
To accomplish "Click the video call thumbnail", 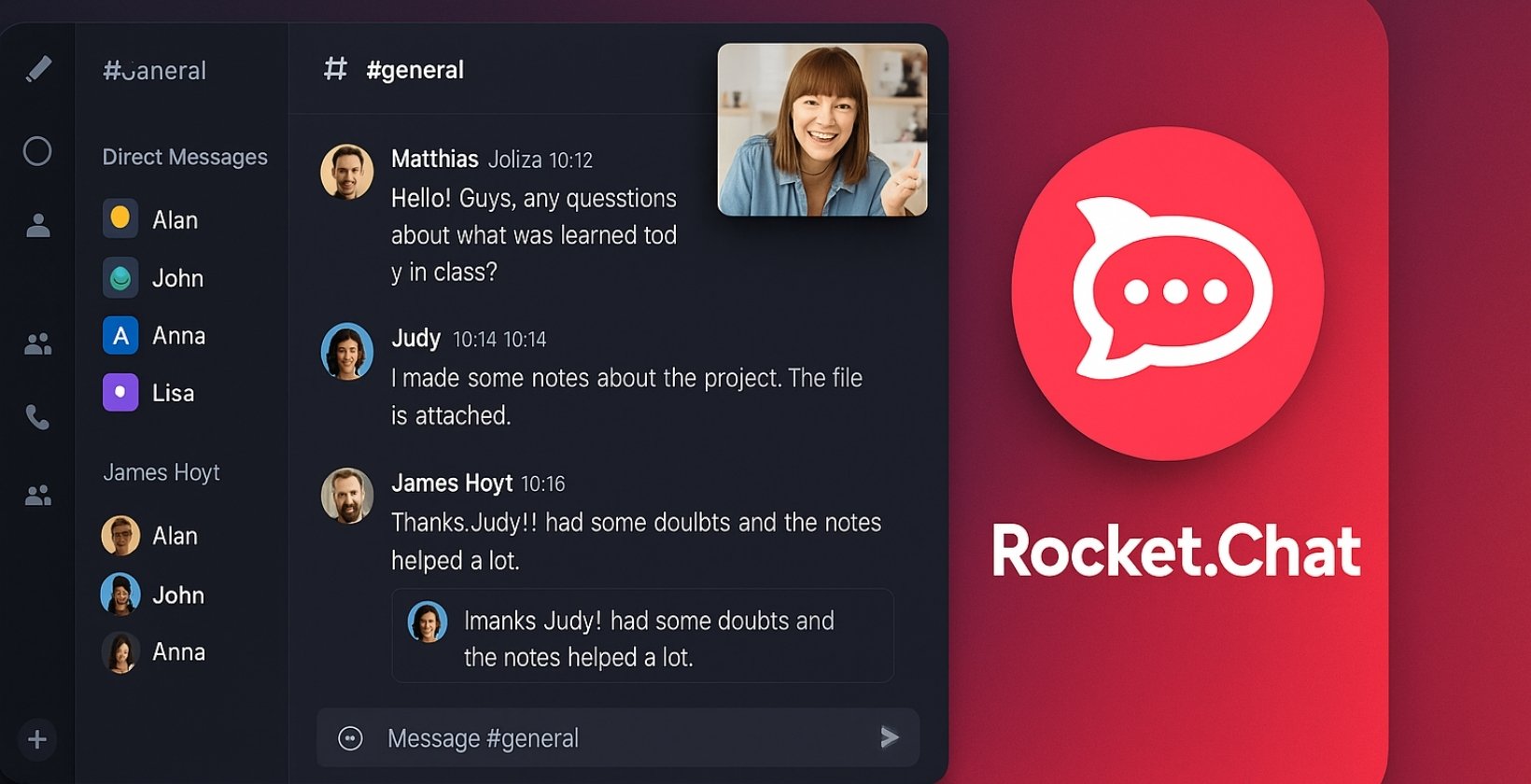I will click(x=822, y=130).
